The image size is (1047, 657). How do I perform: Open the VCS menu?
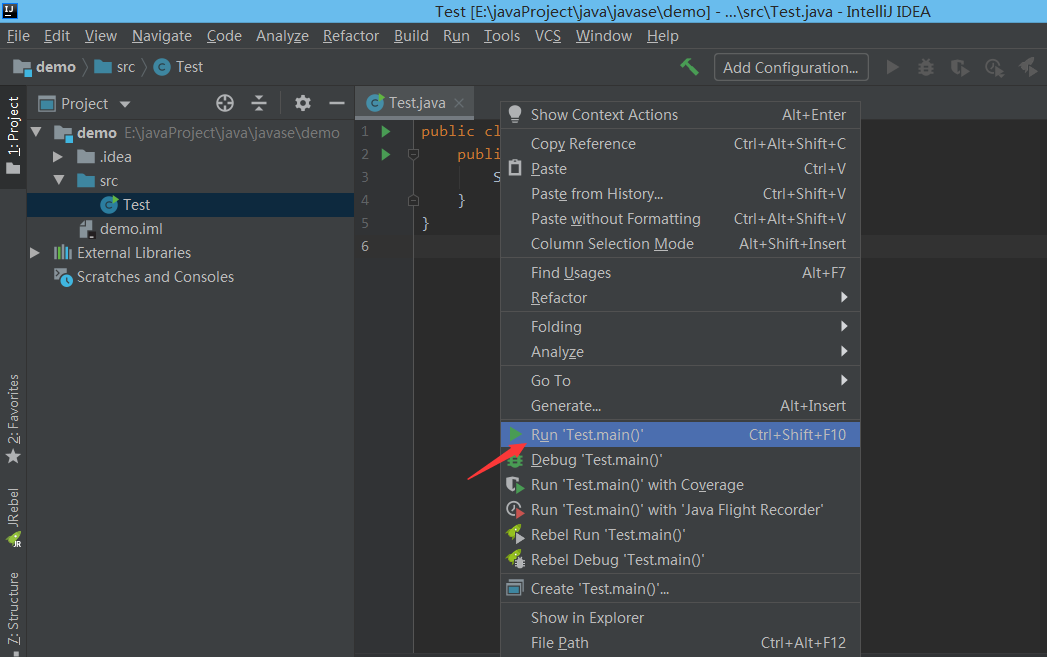pyautogui.click(x=548, y=36)
